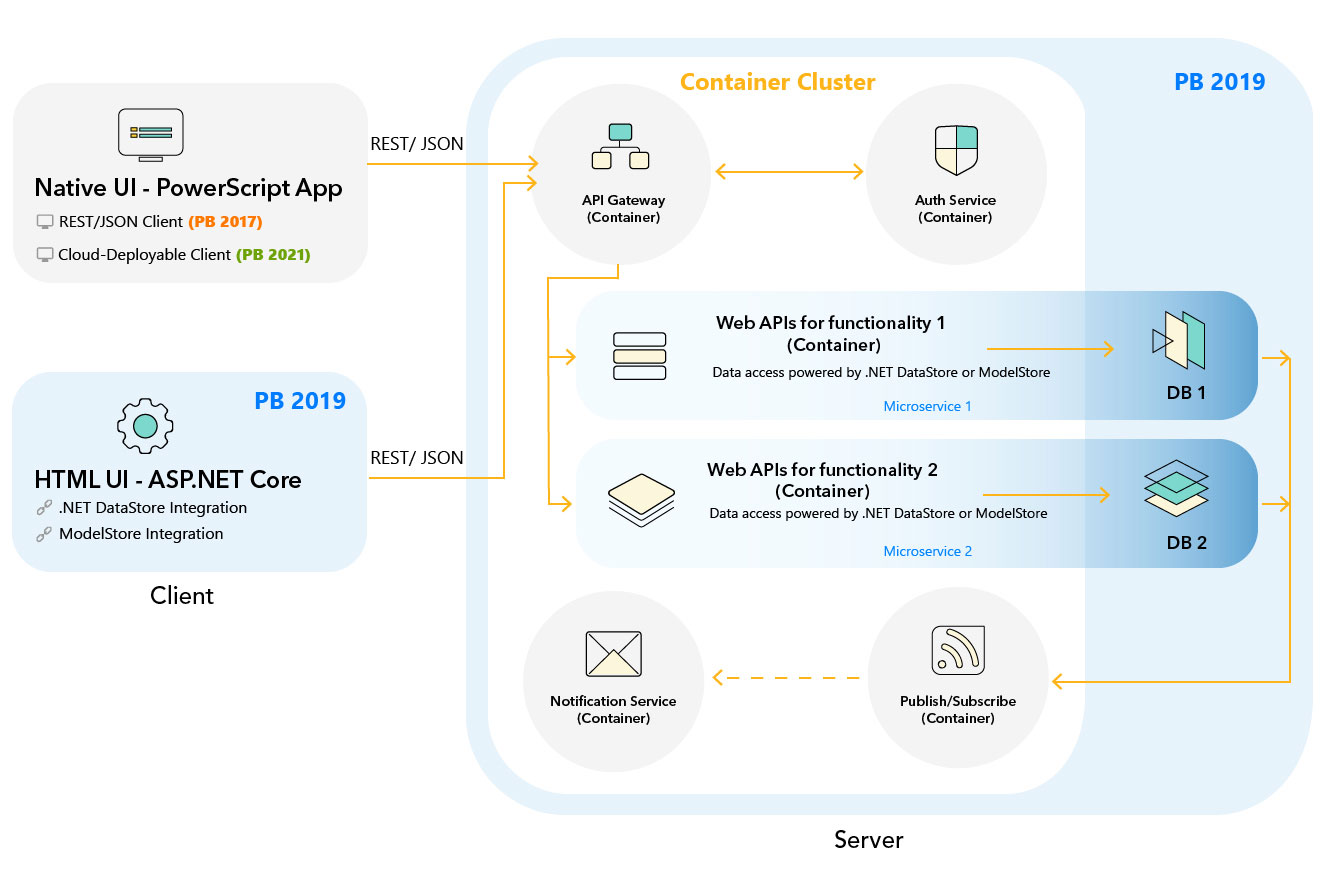Screen dimensions: 1339x874
Task: Click the REST/JSON Client monitor glyph
Action: [x=45, y=221]
